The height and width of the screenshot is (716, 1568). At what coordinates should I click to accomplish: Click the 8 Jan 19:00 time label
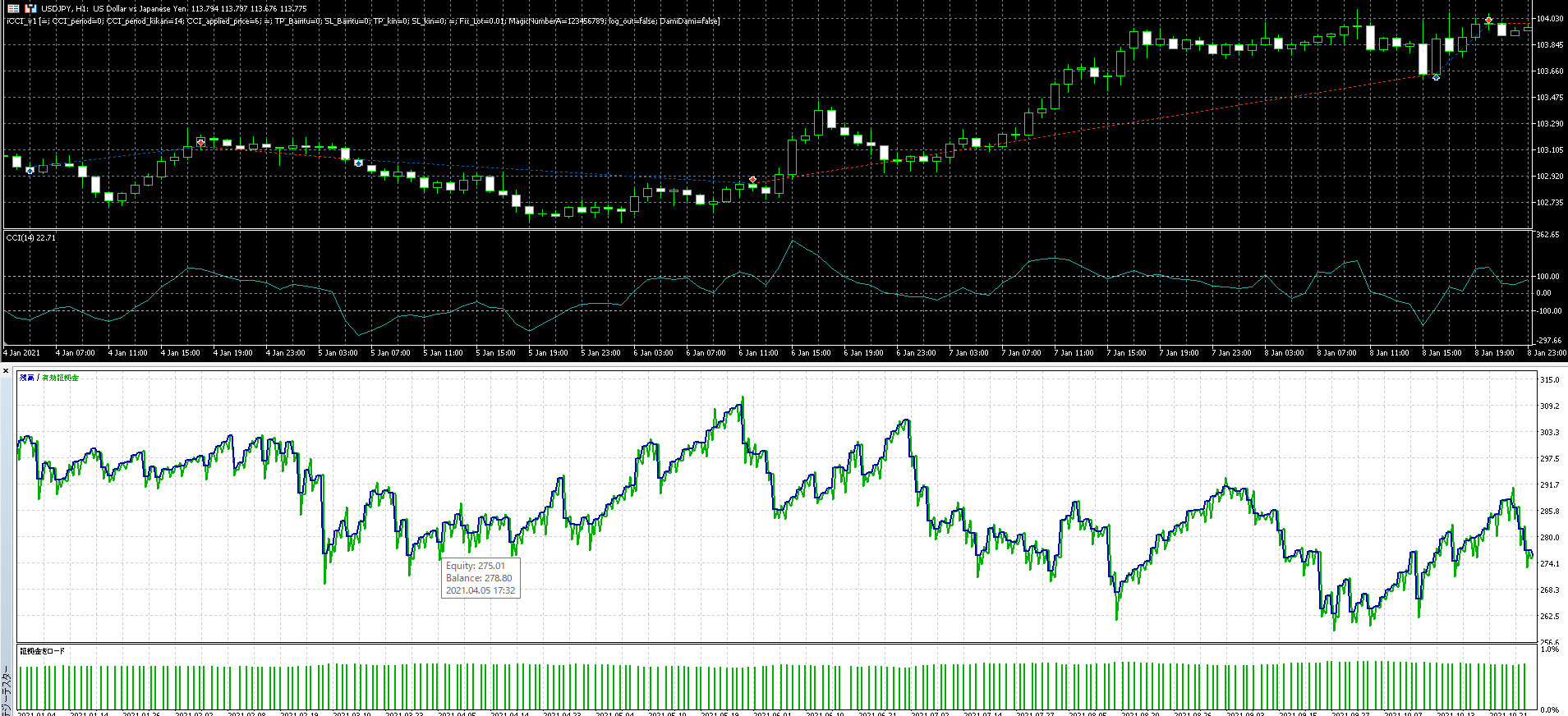coord(1494,353)
